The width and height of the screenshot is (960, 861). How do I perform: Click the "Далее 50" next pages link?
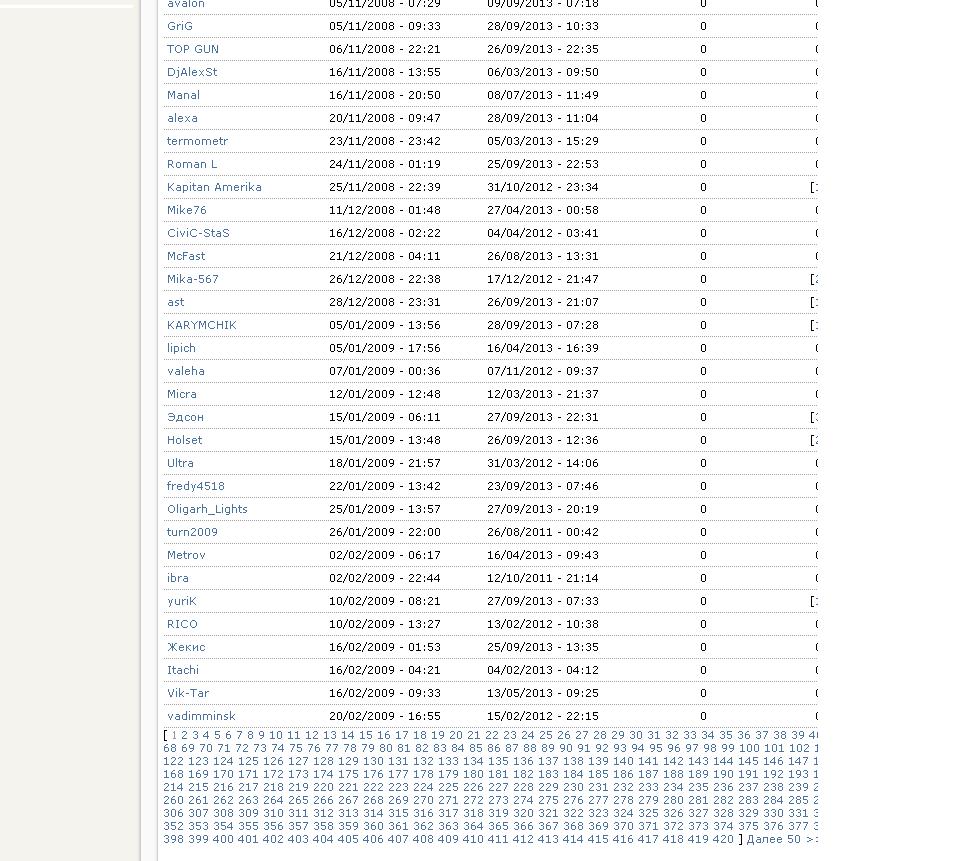[x=782, y=840]
